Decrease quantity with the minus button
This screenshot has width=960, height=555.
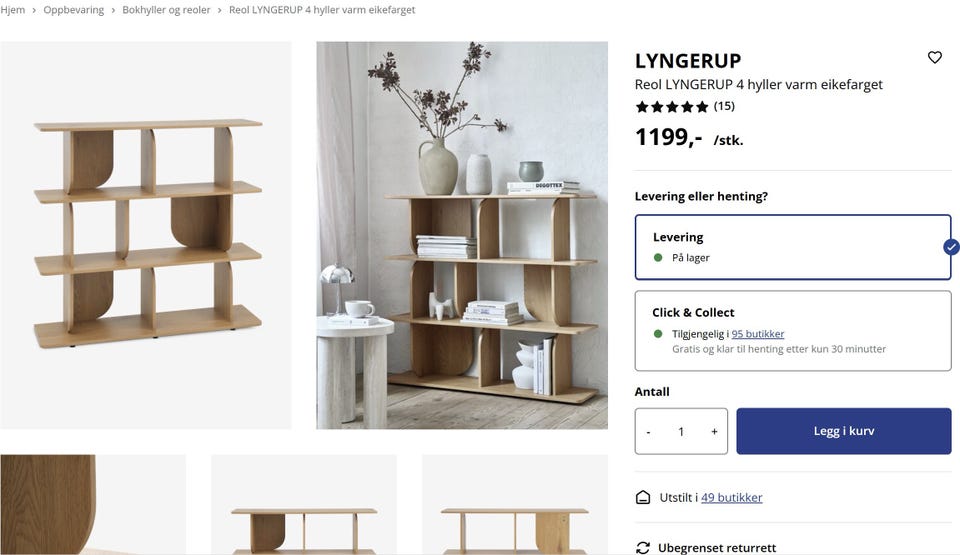pos(648,431)
